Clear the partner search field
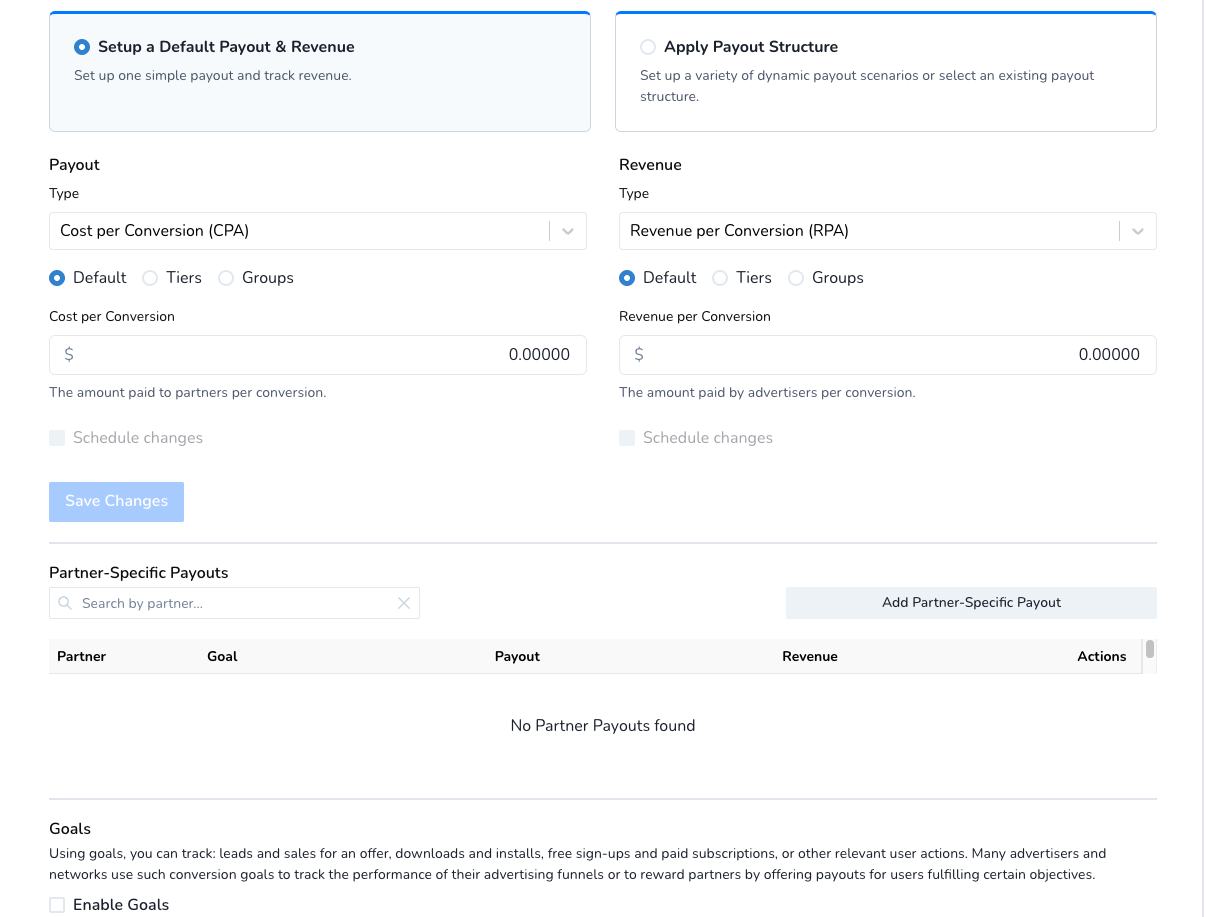The height and width of the screenshot is (917, 1208). click(404, 603)
